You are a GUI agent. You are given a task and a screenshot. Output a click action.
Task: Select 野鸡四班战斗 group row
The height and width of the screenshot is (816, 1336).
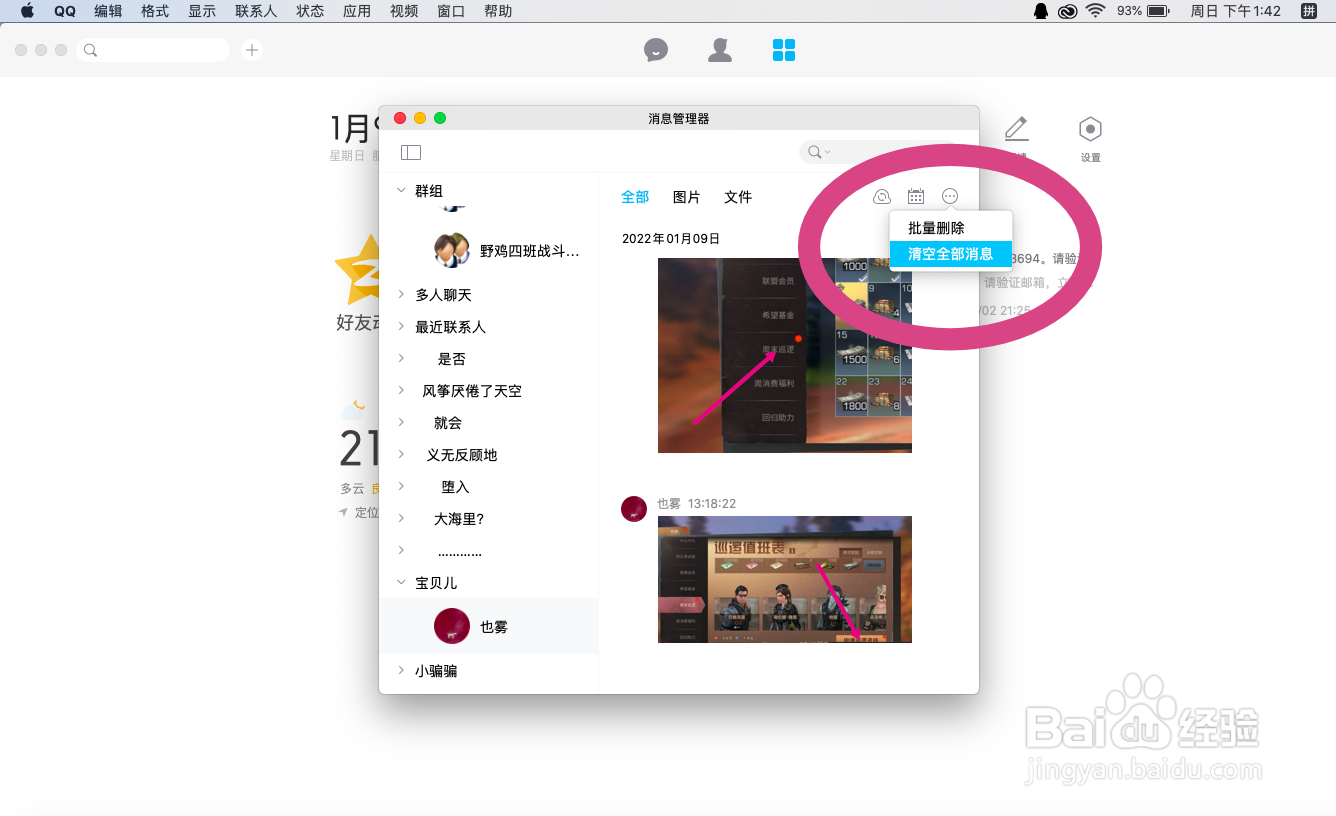click(488, 251)
